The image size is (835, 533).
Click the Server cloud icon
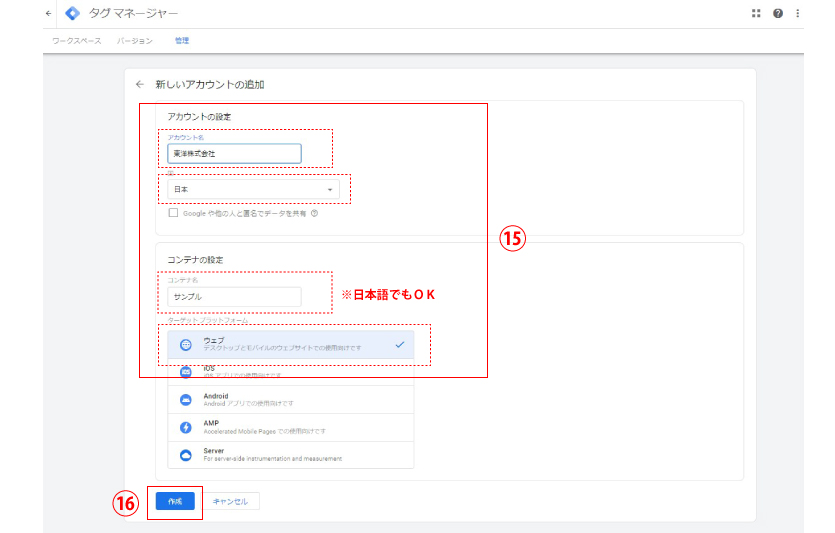click(185, 455)
